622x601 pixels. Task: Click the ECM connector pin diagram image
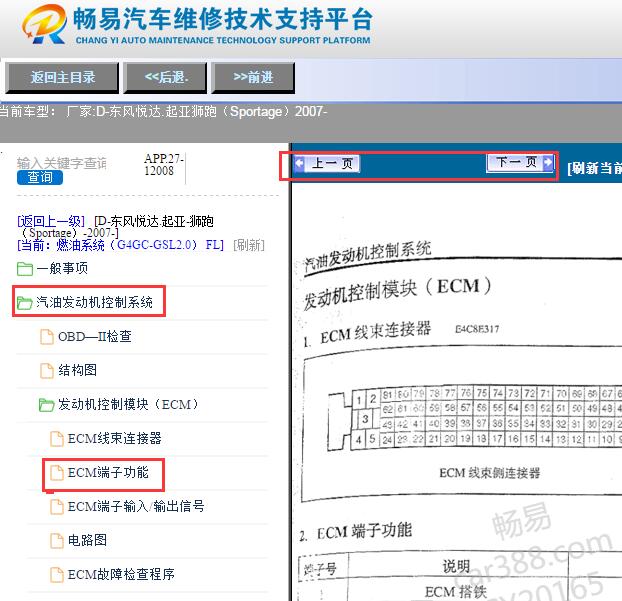[x=474, y=417]
